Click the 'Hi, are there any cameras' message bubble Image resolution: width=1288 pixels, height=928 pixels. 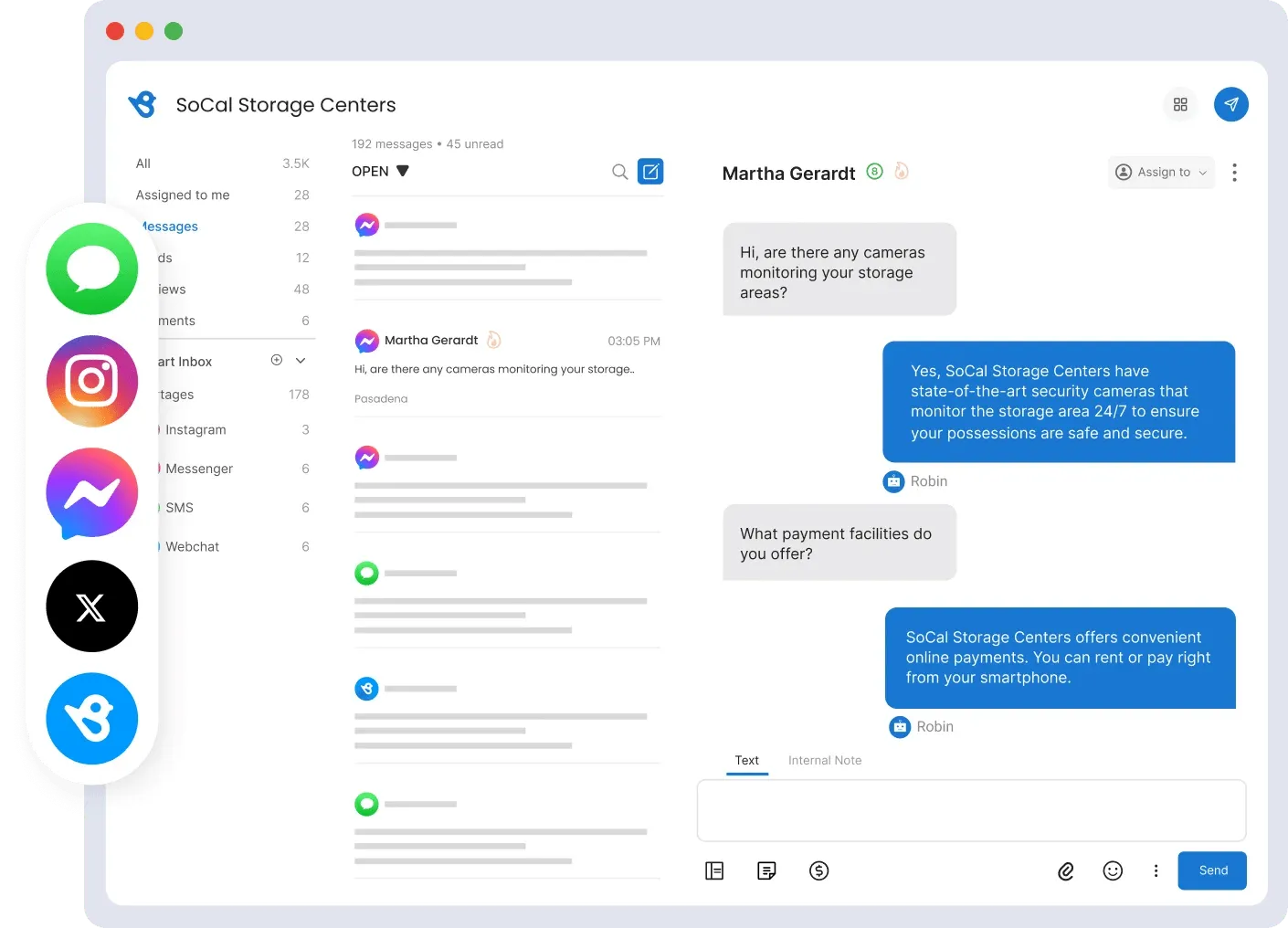(839, 270)
